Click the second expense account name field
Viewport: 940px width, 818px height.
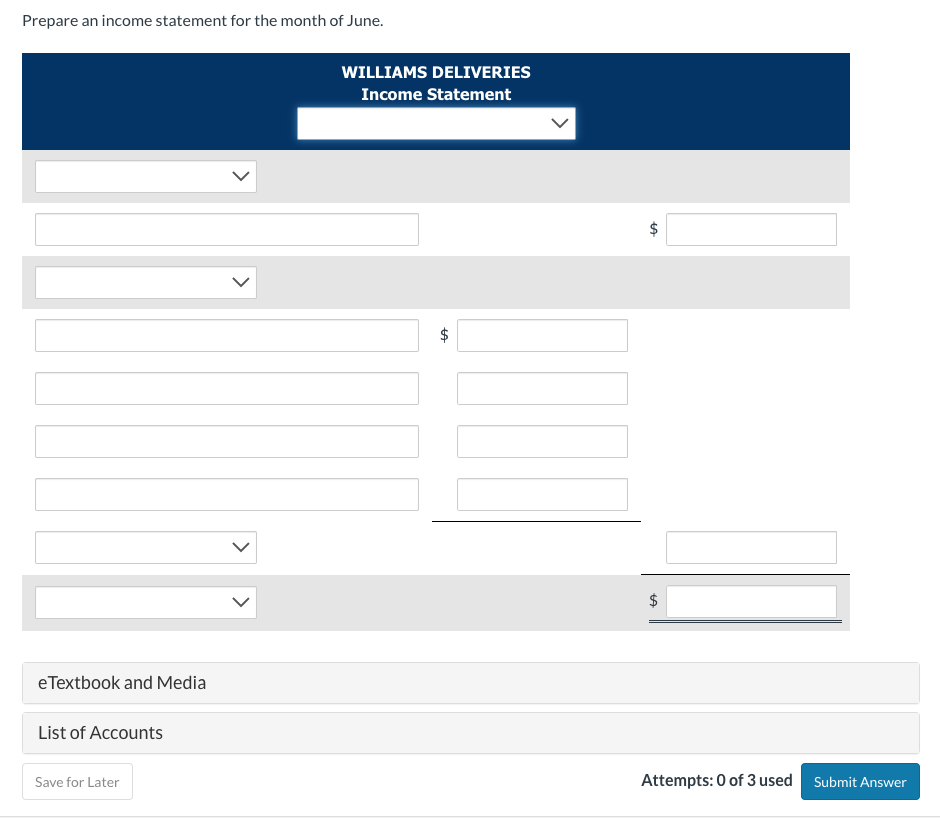point(227,388)
